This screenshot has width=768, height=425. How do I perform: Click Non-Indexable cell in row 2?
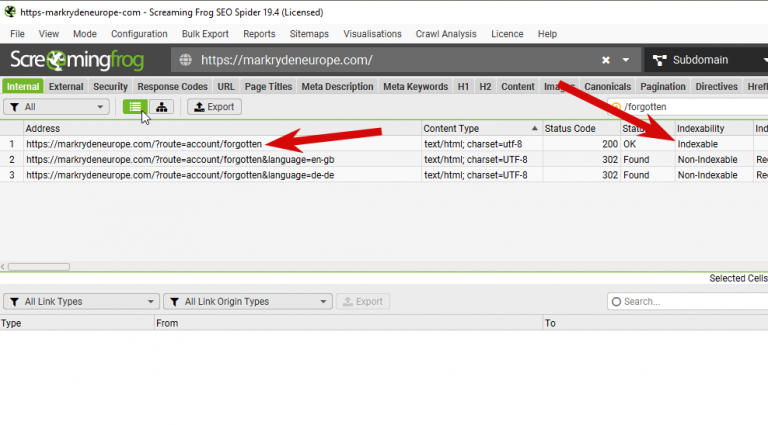tap(714, 160)
